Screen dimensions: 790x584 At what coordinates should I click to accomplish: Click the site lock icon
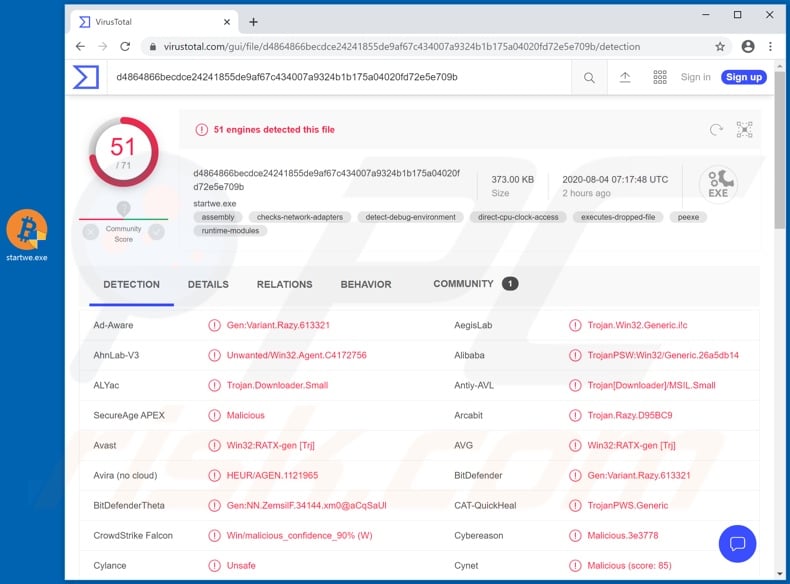[x=153, y=46]
